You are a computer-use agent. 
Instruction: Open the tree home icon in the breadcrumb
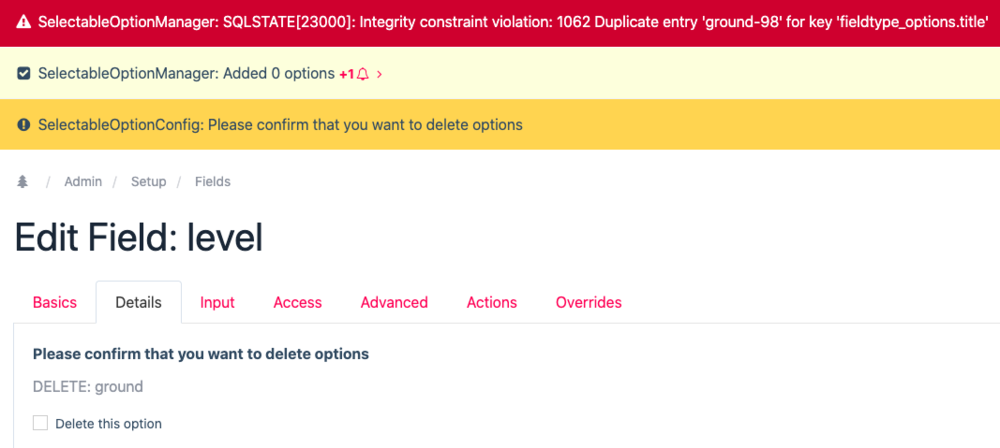(x=23, y=181)
